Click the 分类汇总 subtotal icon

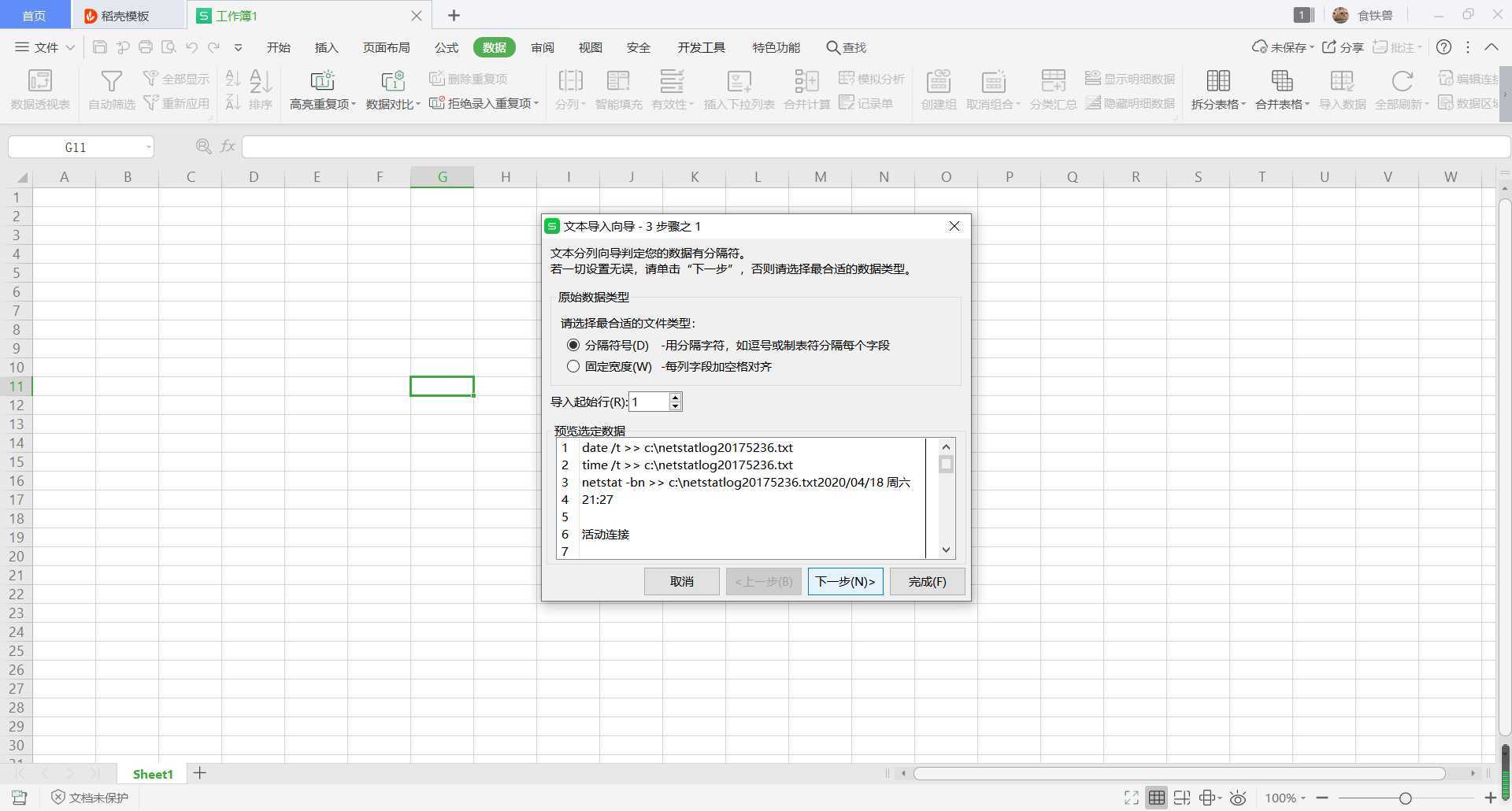pos(1053,81)
